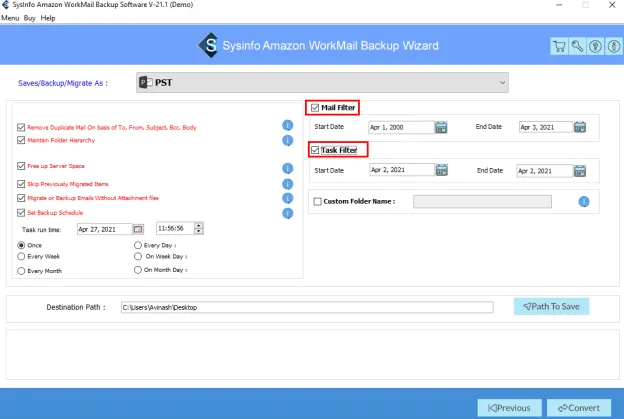Select the Every Week radio button
Viewport: 624px width, 419px height.
coord(21,257)
